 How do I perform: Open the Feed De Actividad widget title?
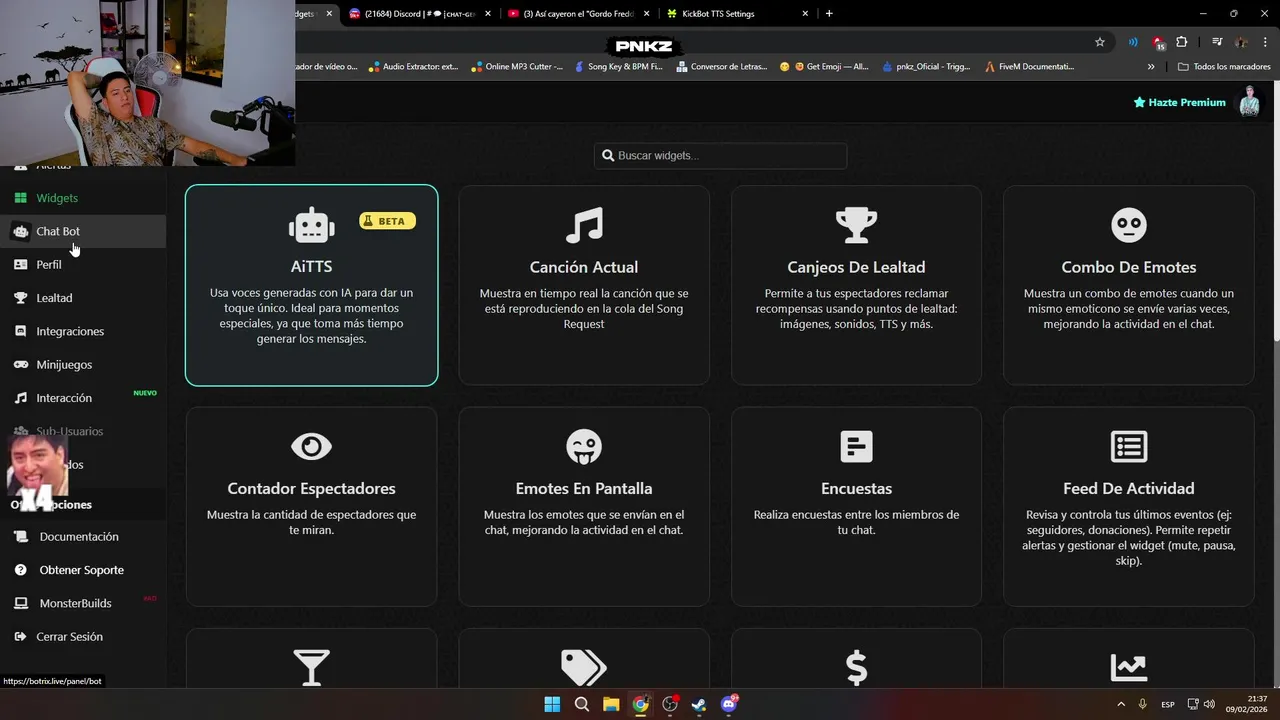(x=1129, y=488)
